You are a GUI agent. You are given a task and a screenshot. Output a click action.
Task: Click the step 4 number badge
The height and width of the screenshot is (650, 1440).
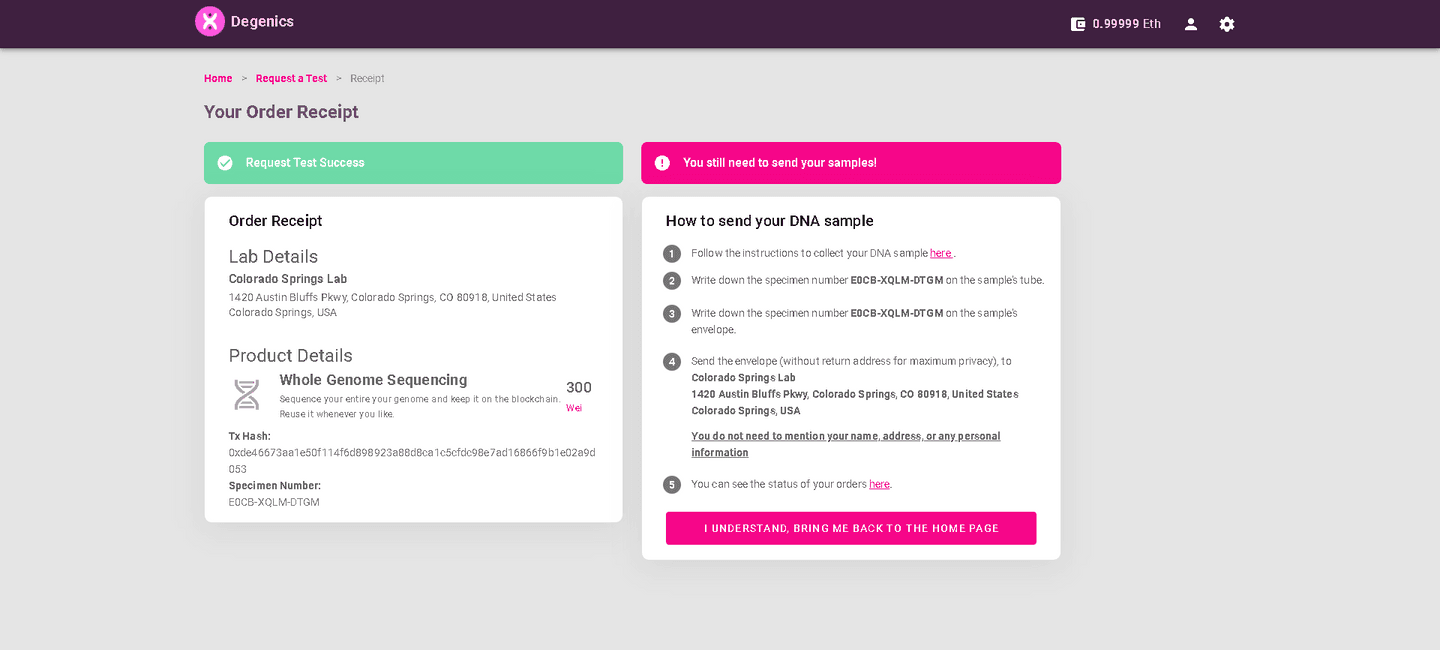pos(672,362)
